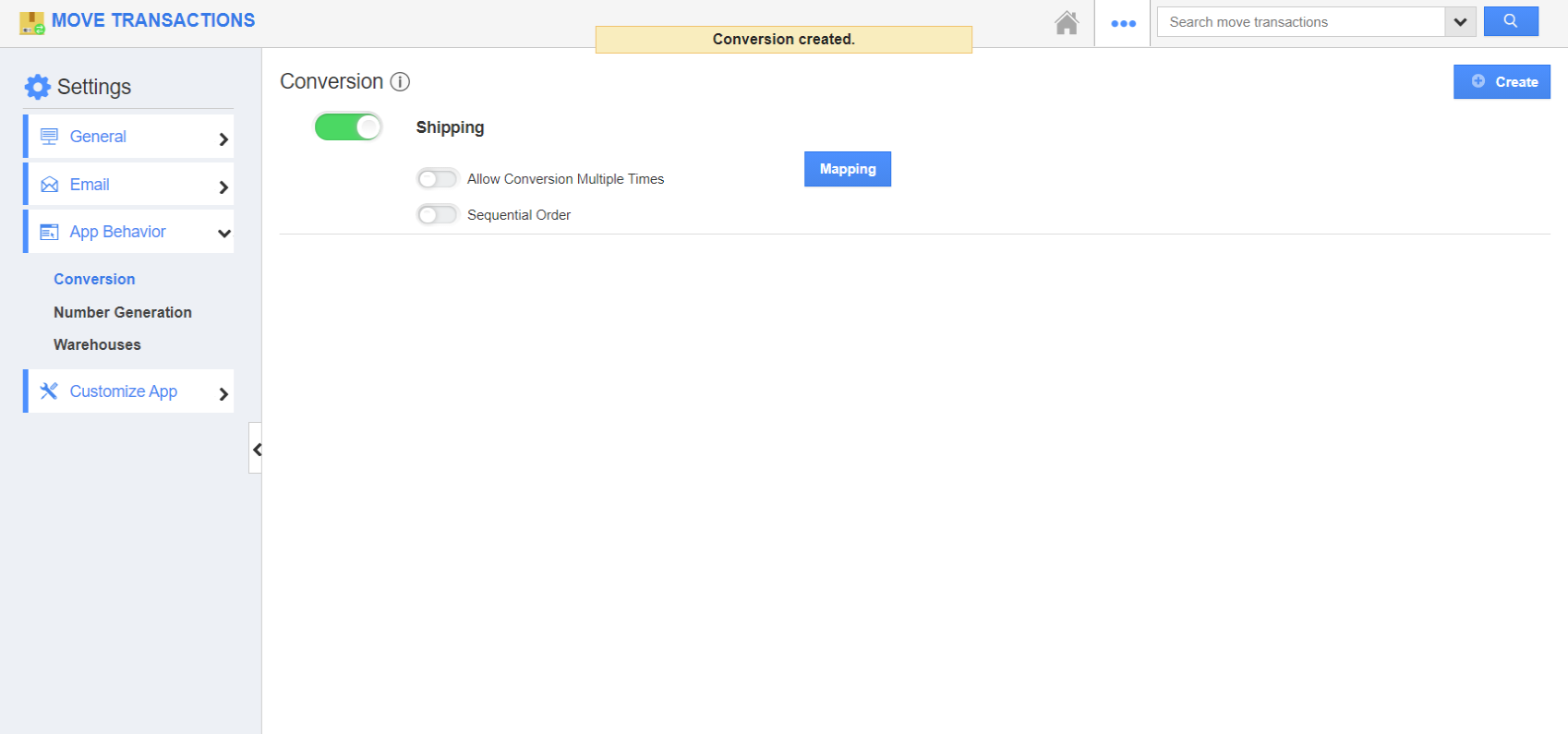Image resolution: width=1568 pixels, height=734 pixels.
Task: Go to home via house icon
Action: click(1067, 22)
